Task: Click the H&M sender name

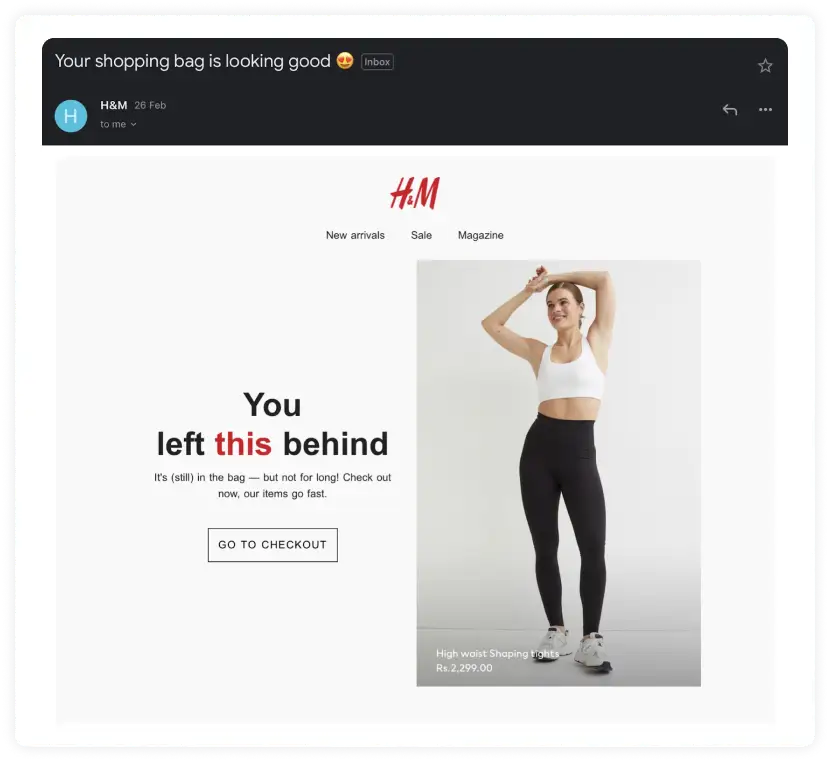Action: click(114, 105)
